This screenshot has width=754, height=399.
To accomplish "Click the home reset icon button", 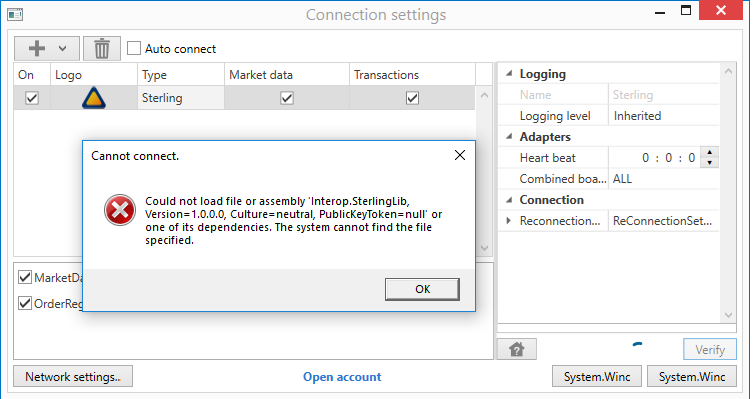I will (x=516, y=349).
